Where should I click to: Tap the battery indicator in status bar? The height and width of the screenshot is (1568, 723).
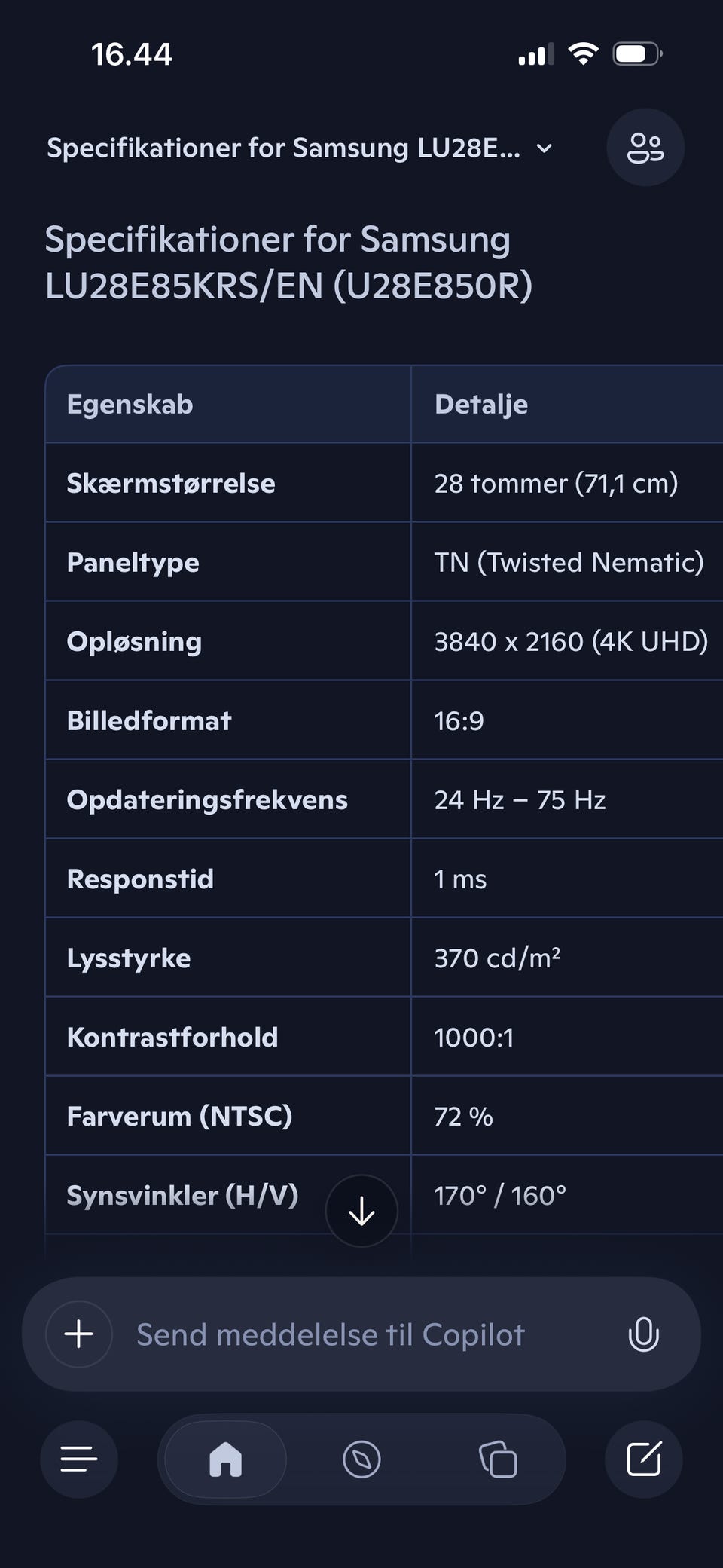pos(637,54)
